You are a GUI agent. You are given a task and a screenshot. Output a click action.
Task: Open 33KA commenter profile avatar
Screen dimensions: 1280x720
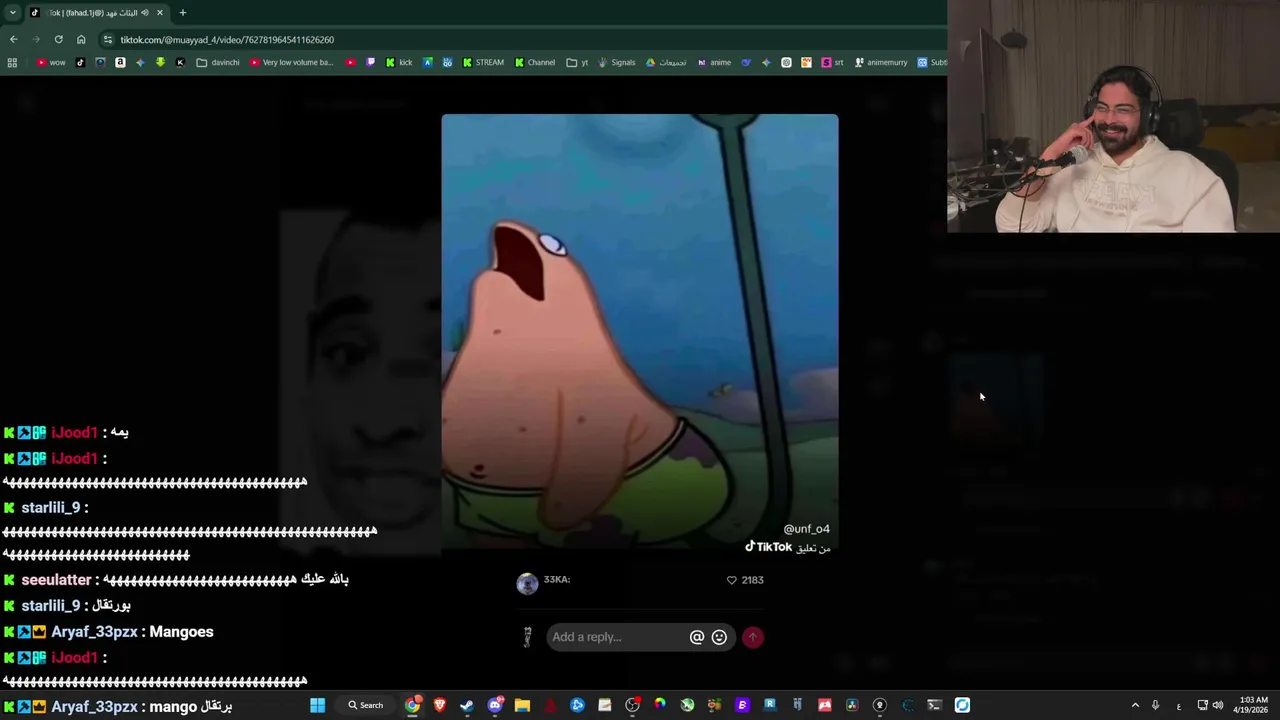pyautogui.click(x=527, y=584)
